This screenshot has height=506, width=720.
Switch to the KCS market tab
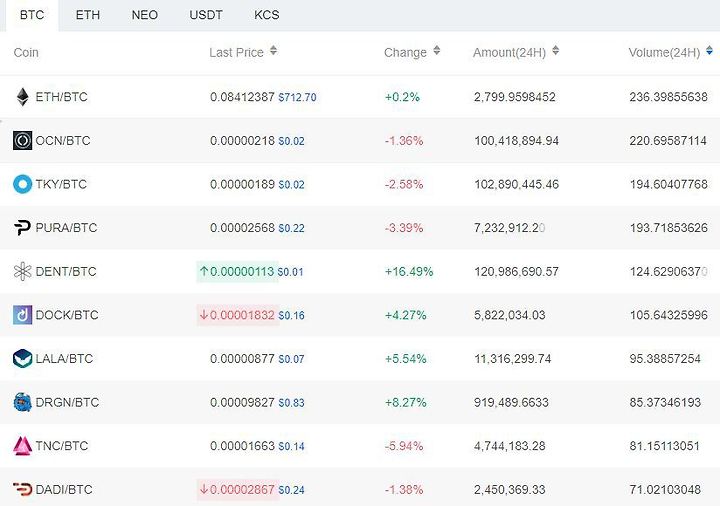pyautogui.click(x=267, y=15)
